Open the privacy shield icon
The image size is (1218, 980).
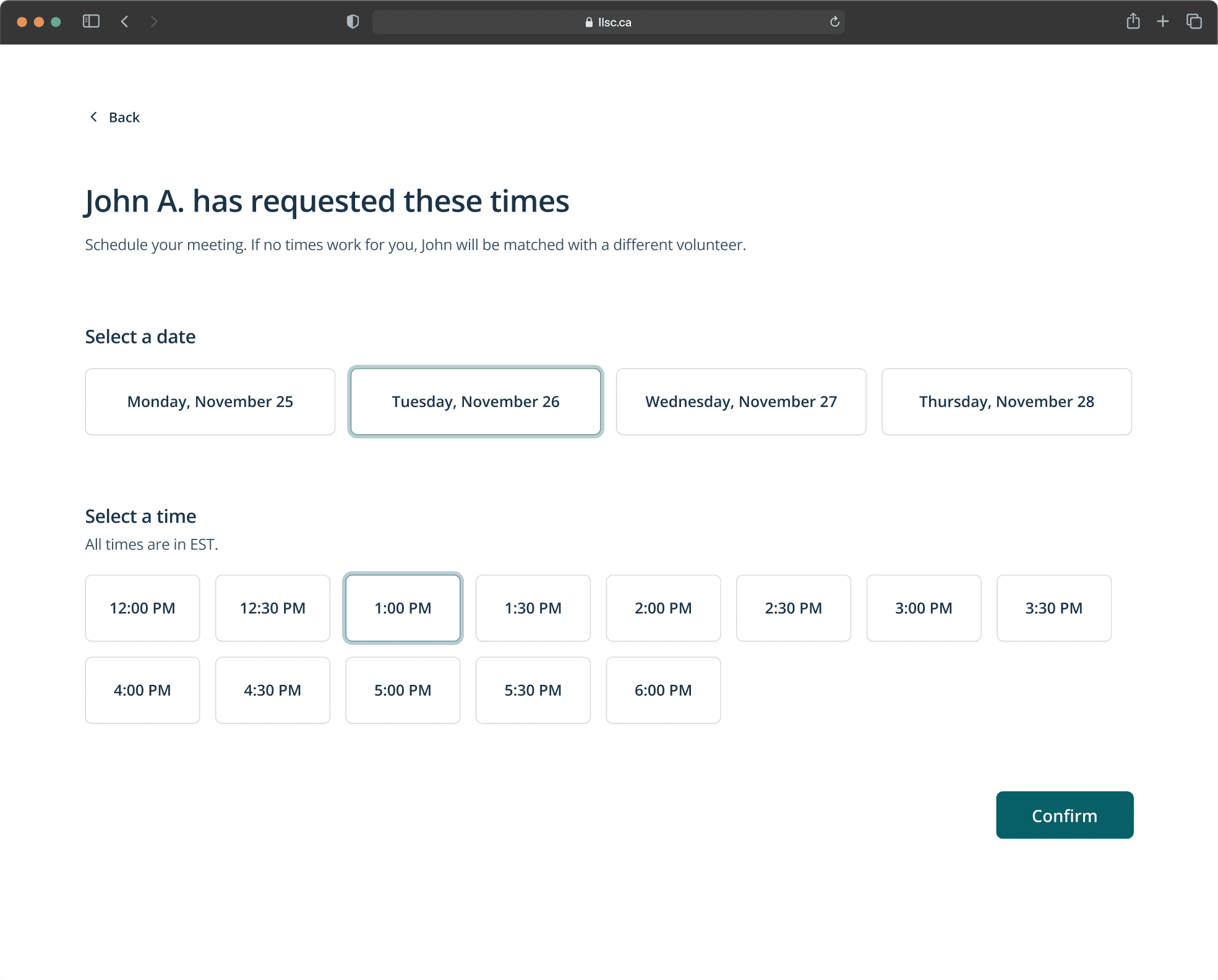tap(353, 22)
